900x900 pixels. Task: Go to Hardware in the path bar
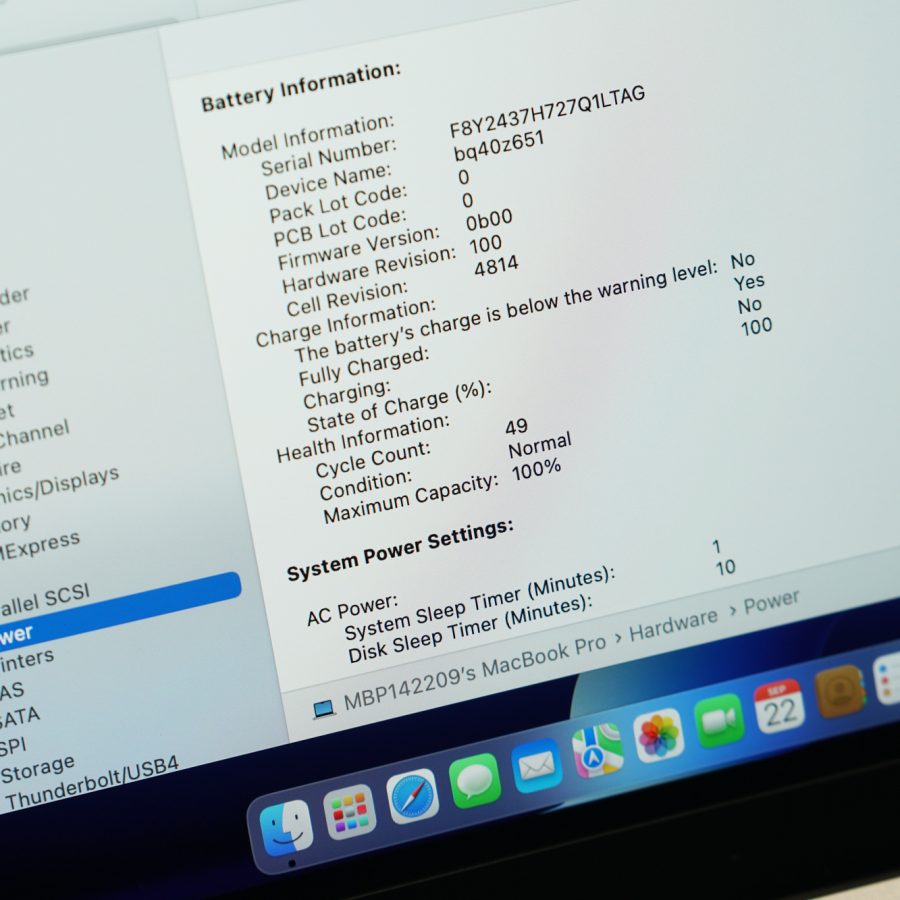coord(673,623)
